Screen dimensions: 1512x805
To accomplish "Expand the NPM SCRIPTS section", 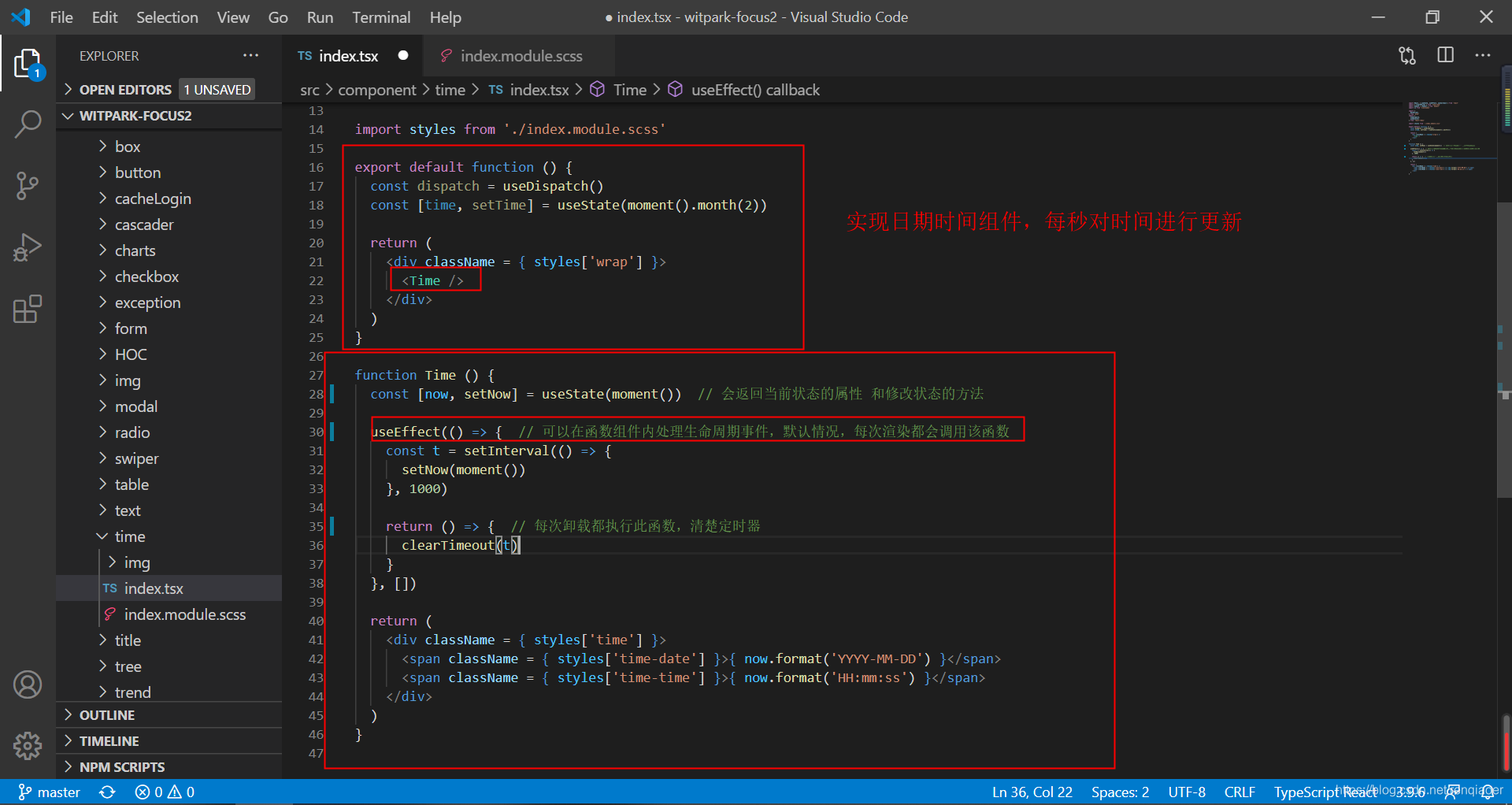I will click(169, 767).
